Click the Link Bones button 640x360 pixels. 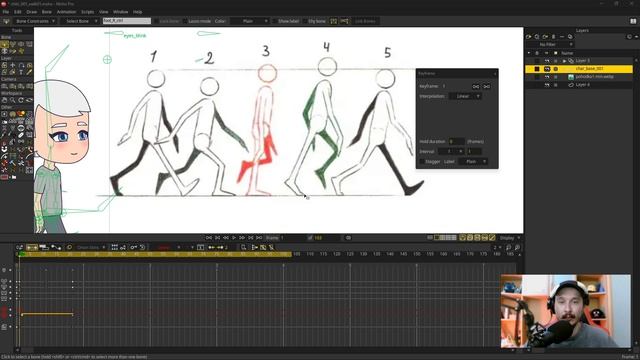[365, 21]
